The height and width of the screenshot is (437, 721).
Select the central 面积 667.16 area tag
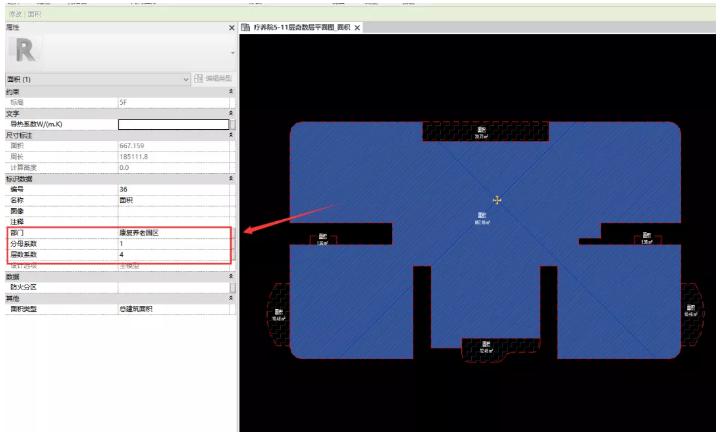click(482, 218)
